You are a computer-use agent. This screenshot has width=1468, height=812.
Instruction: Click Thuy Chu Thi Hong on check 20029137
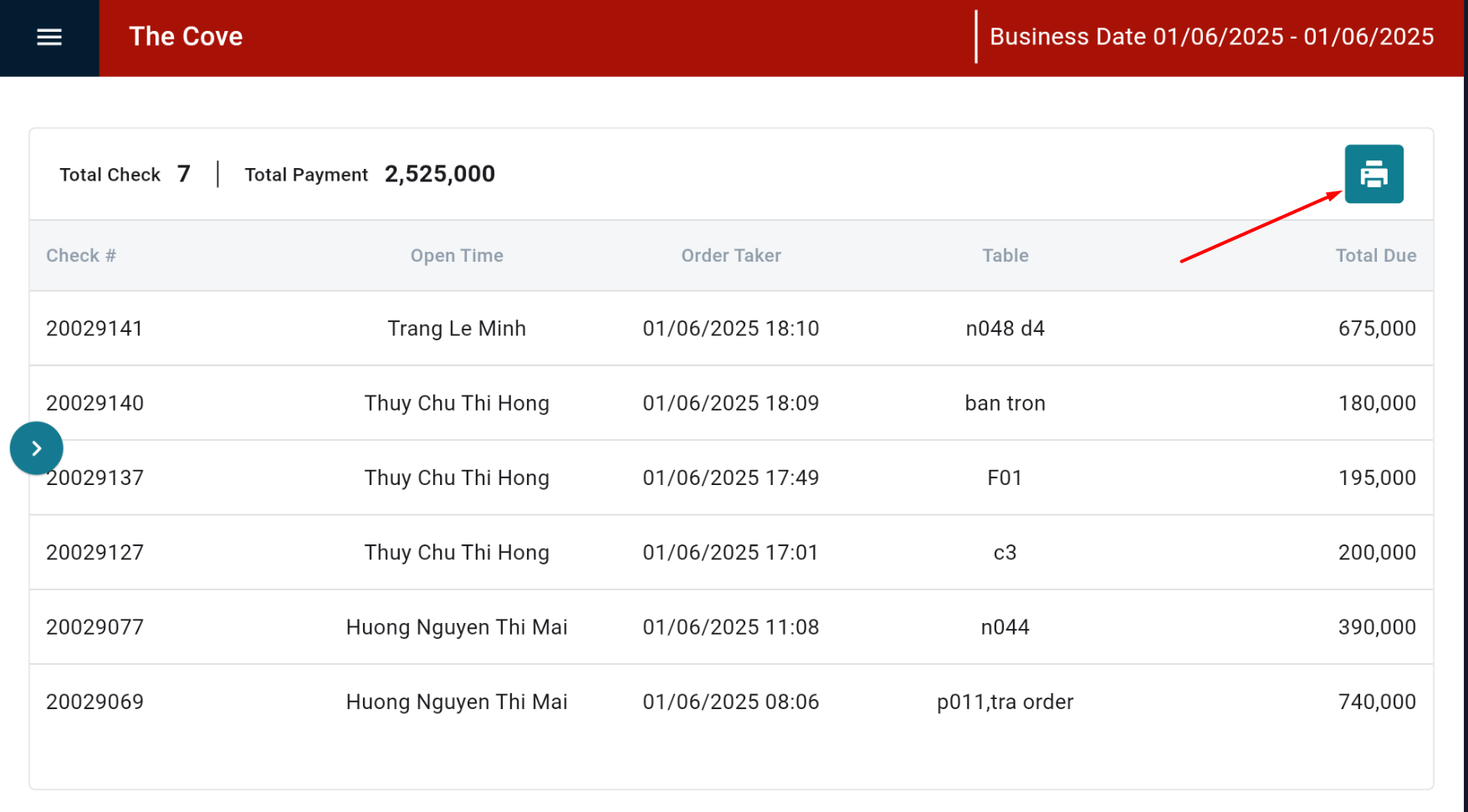point(457,477)
